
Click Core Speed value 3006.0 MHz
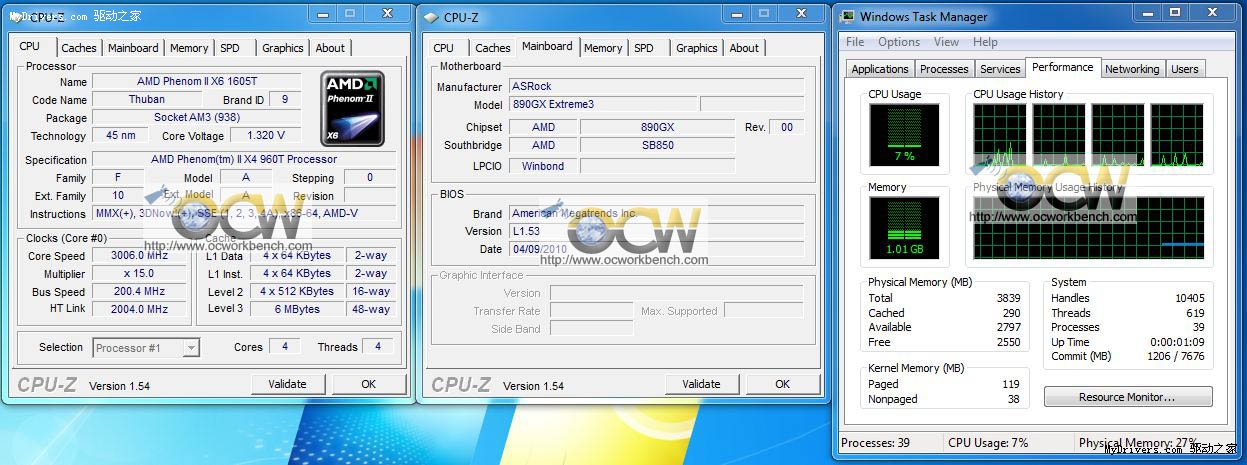click(x=139, y=255)
